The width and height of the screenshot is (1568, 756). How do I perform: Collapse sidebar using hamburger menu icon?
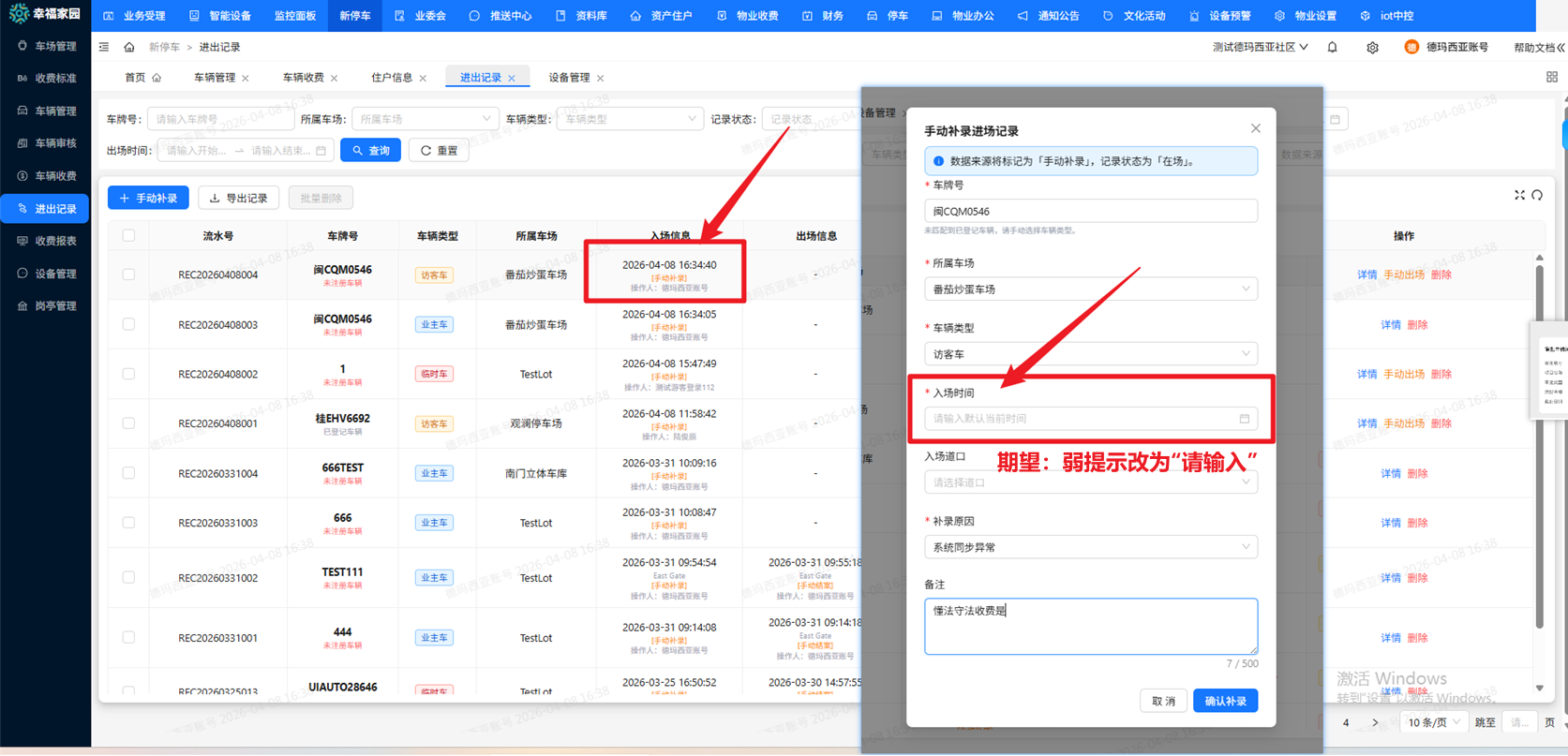(x=104, y=47)
